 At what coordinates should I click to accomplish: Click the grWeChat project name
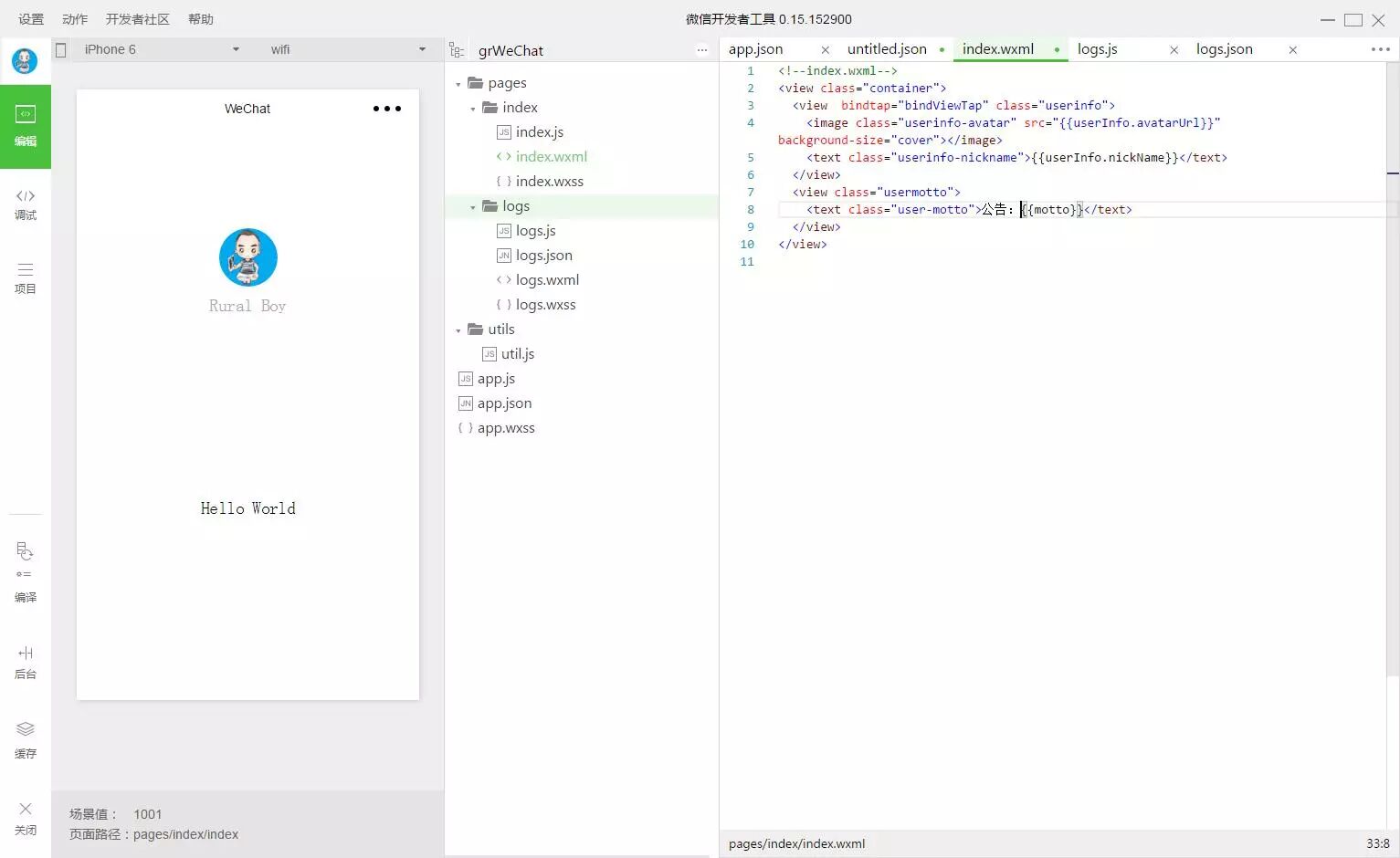(511, 50)
